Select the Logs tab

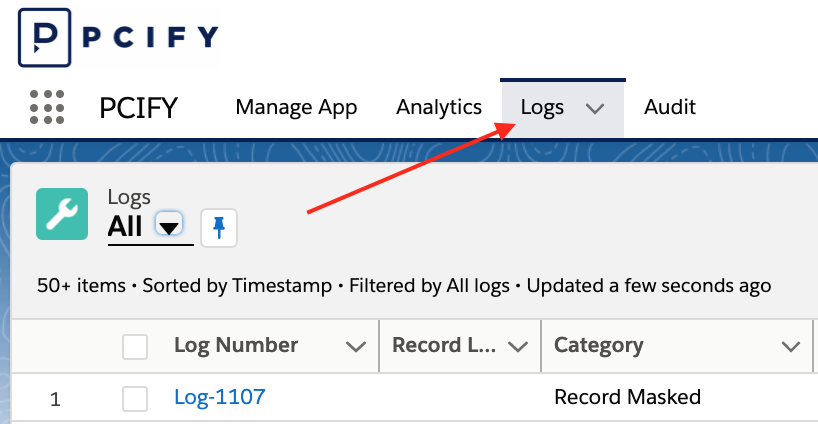coord(542,107)
